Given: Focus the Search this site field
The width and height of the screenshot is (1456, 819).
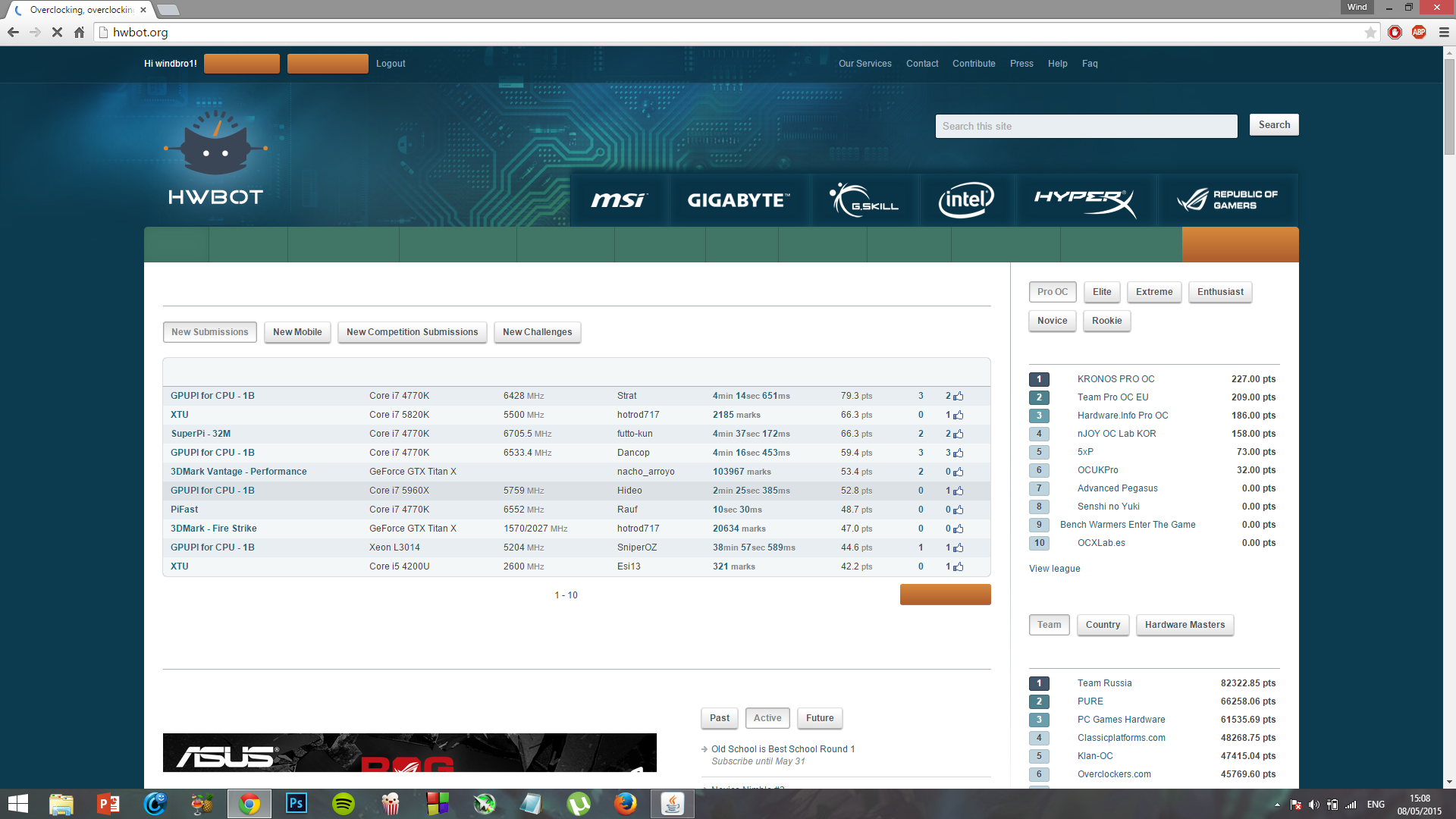Looking at the screenshot, I should coord(1086,126).
